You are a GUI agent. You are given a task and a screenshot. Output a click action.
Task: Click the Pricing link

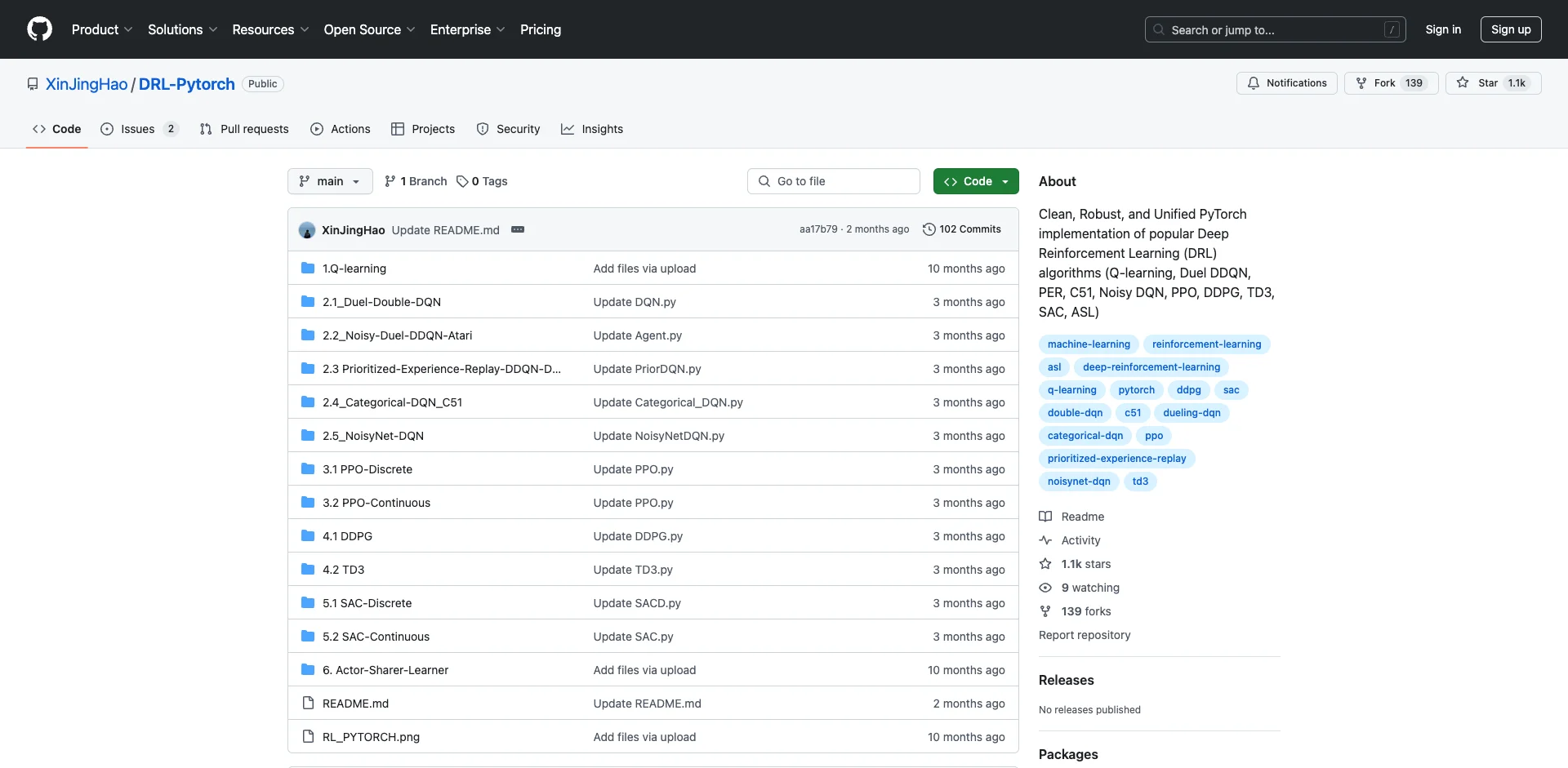click(541, 29)
